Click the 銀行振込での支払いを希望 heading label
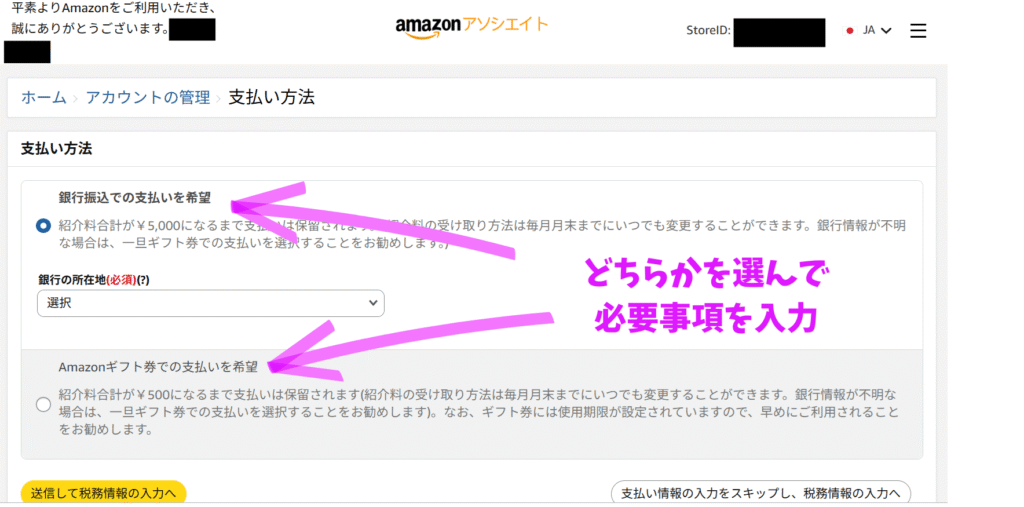Image resolution: width=1024 pixels, height=507 pixels. click(135, 197)
